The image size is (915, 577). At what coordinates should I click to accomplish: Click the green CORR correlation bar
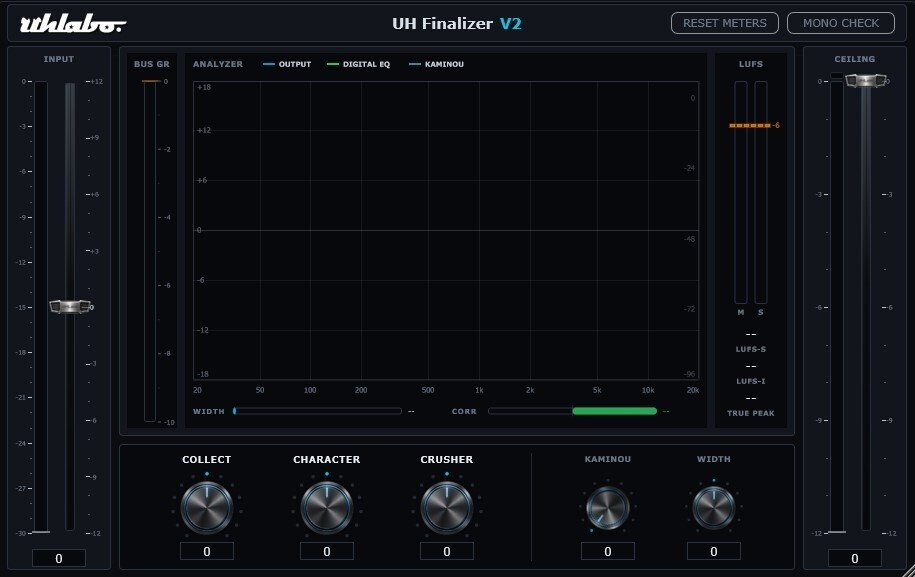[614, 411]
